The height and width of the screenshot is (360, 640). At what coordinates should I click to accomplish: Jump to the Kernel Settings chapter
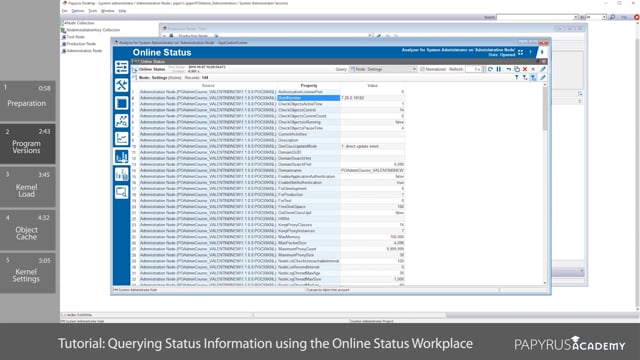point(27,273)
